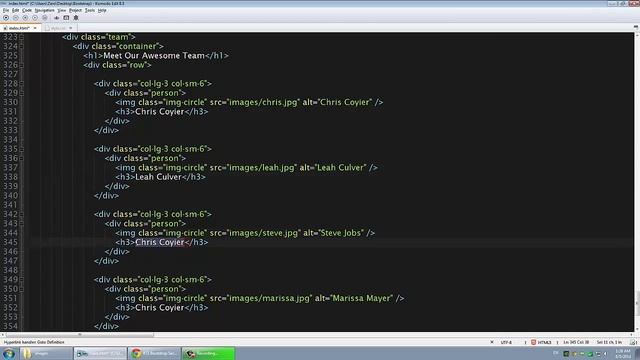Image resolution: width=640 pixels, height=360 pixels.
Task: Collapse the column fold on line 335
Action: click(x=22, y=149)
